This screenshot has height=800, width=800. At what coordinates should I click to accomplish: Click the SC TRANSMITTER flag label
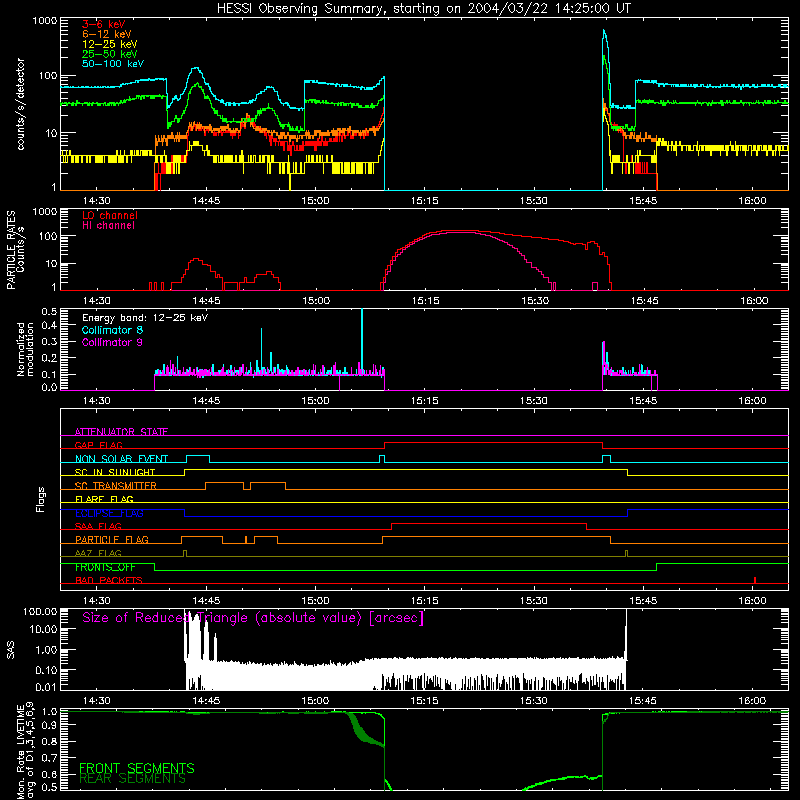(x=116, y=485)
